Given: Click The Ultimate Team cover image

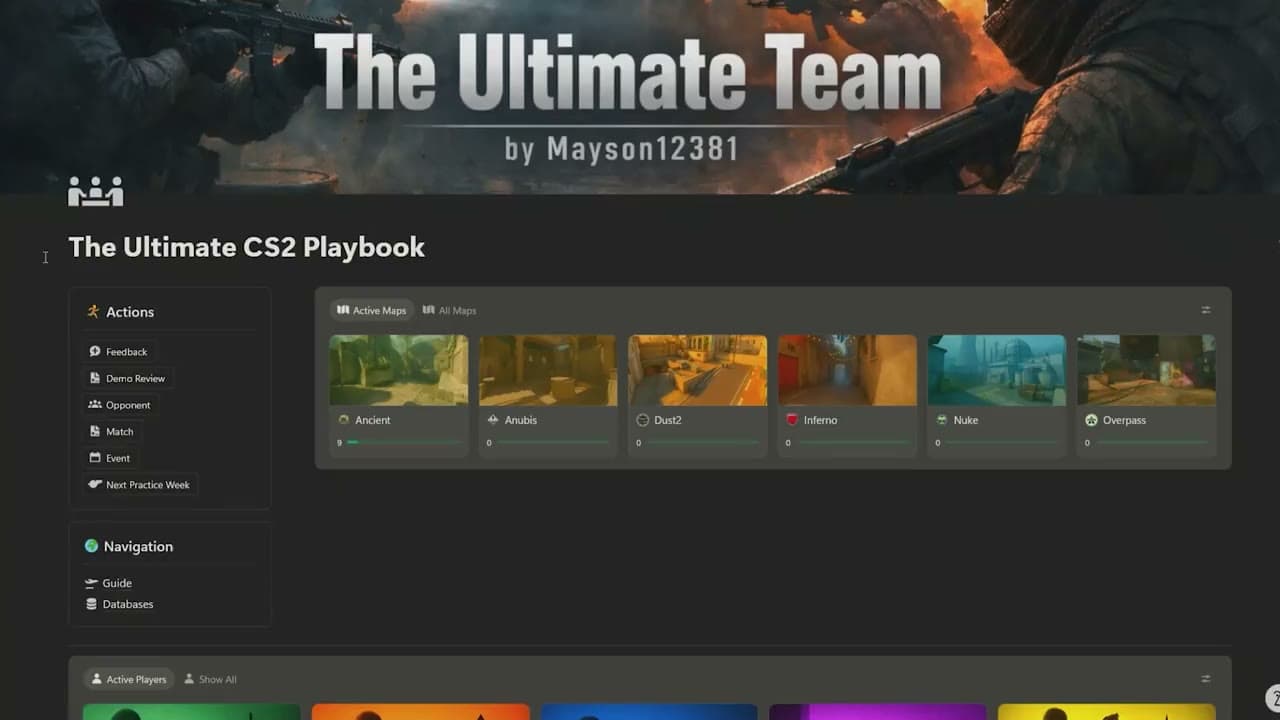Looking at the screenshot, I should coord(640,97).
